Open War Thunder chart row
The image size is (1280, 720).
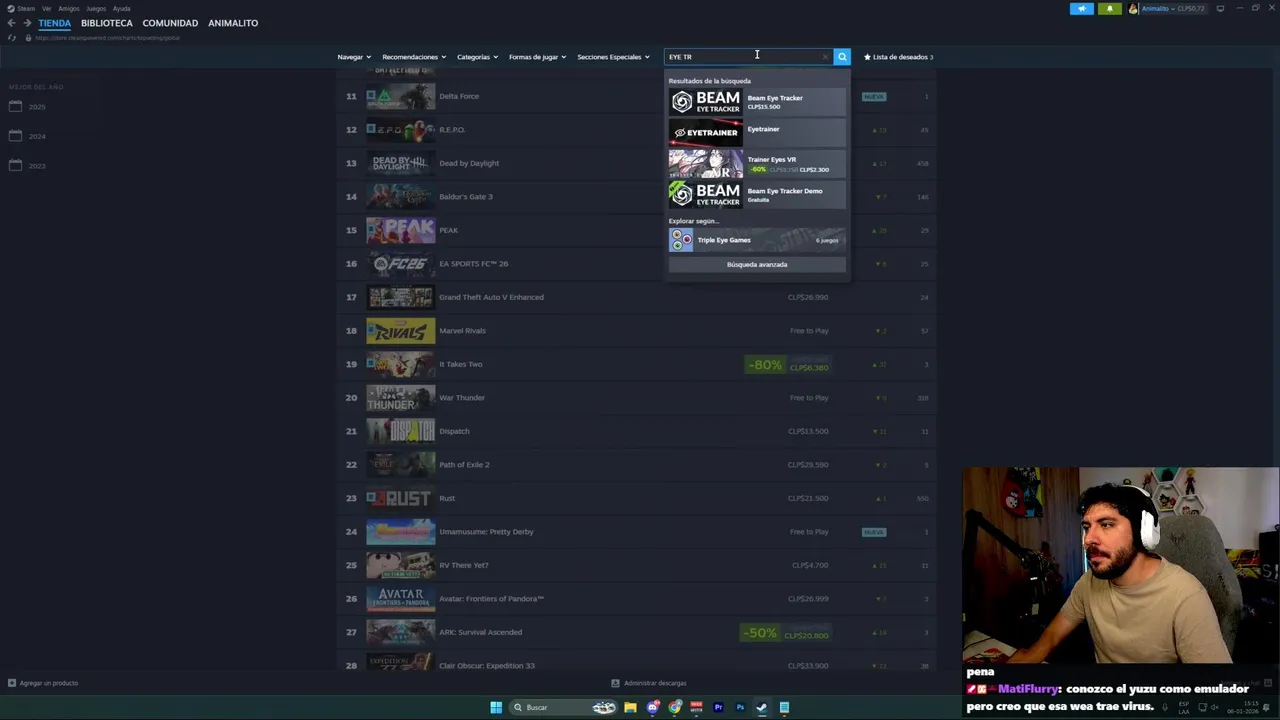(x=636, y=397)
